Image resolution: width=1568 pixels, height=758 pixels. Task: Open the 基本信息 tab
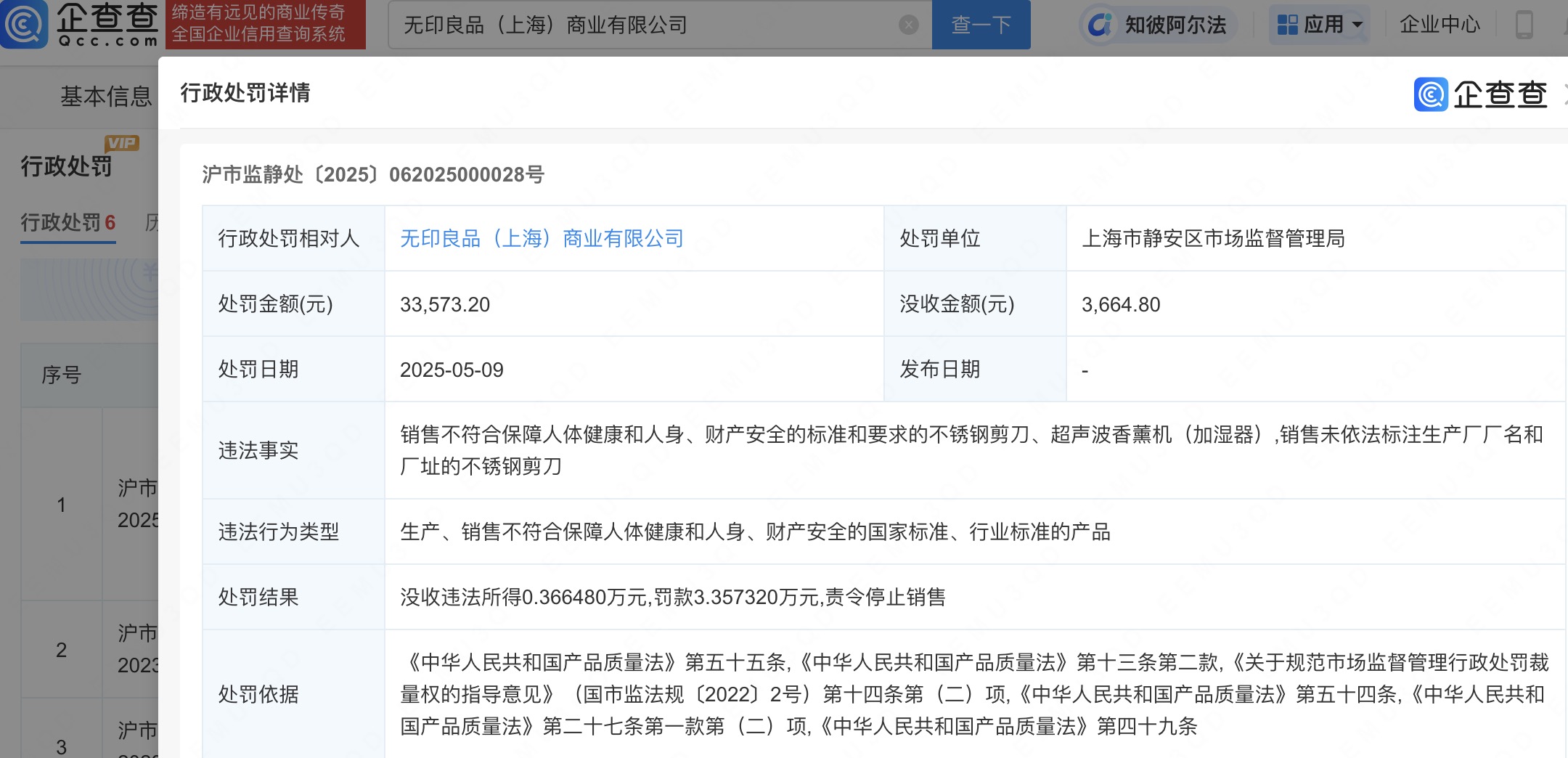pyautogui.click(x=105, y=96)
